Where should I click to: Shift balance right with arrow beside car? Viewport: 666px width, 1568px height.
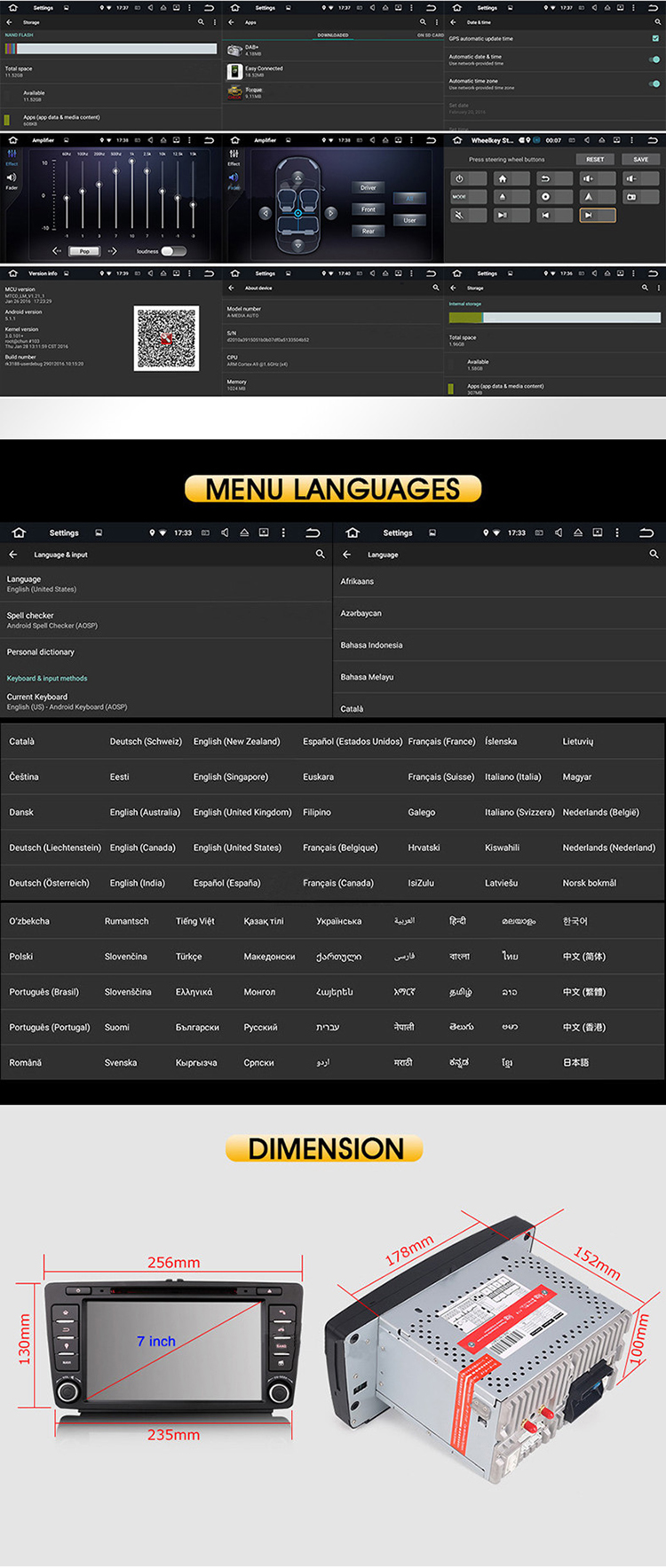coord(330,213)
